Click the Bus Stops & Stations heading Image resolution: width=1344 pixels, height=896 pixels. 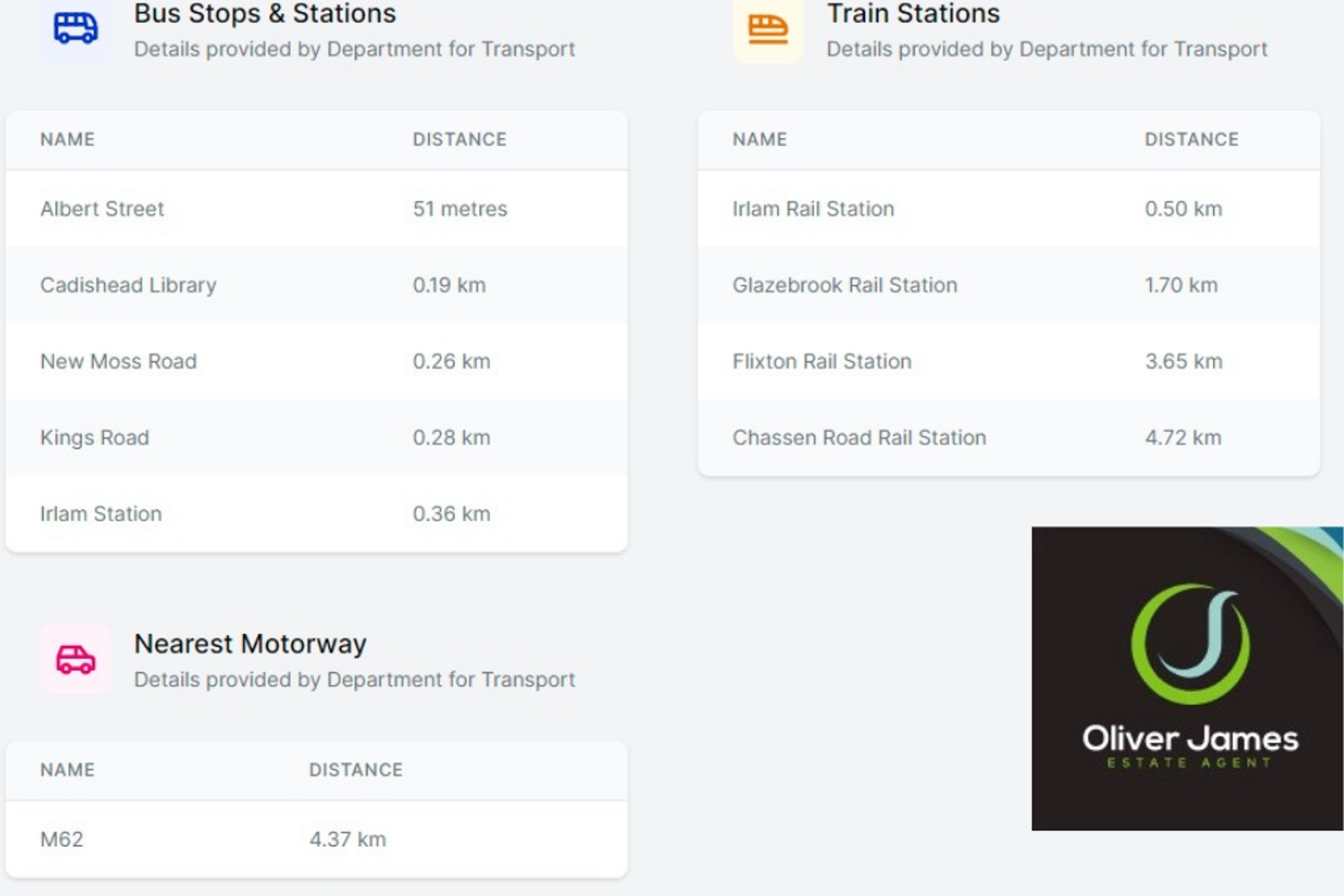pos(265,13)
